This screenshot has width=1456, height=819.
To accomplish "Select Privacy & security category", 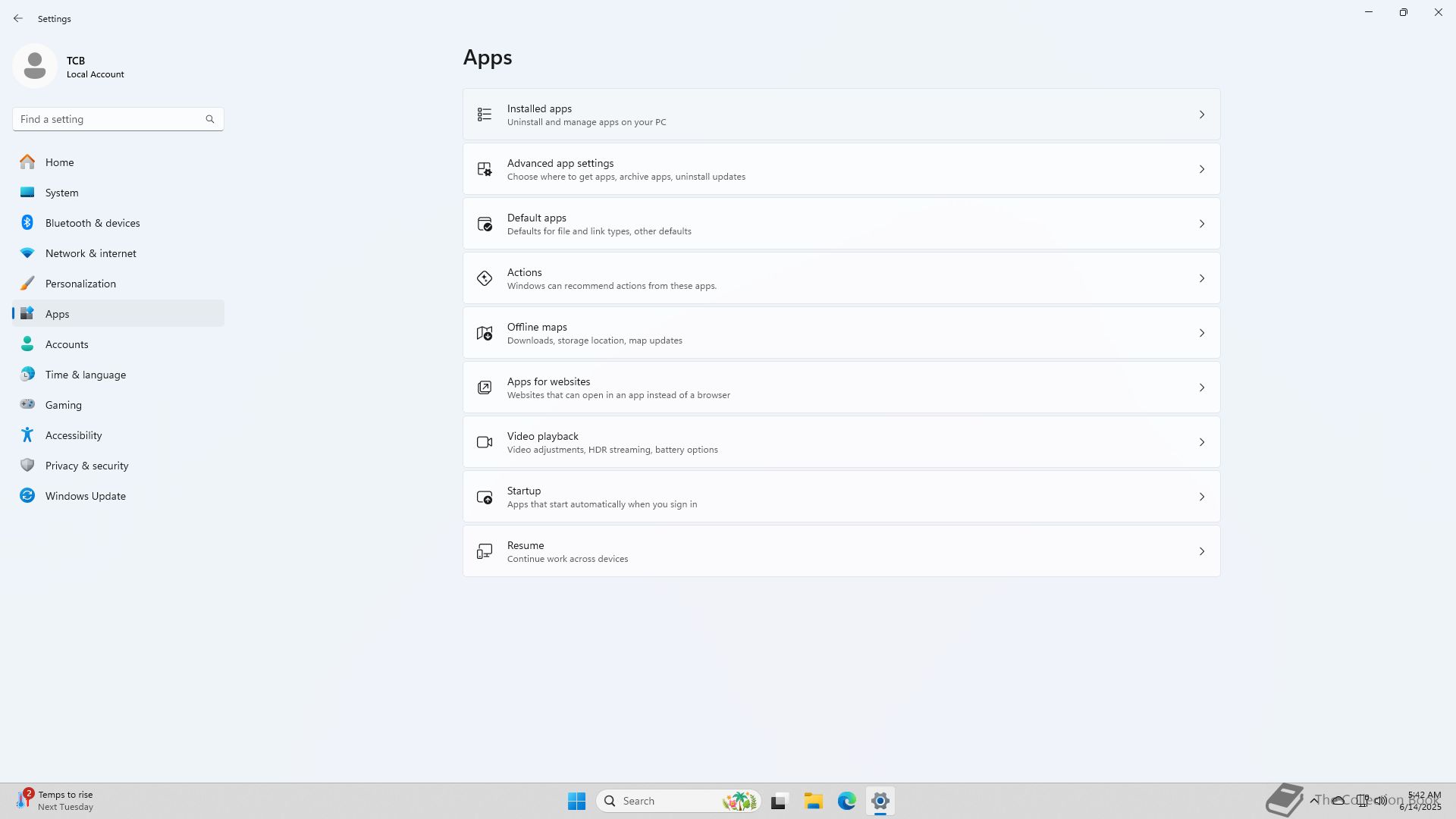I will tap(86, 466).
